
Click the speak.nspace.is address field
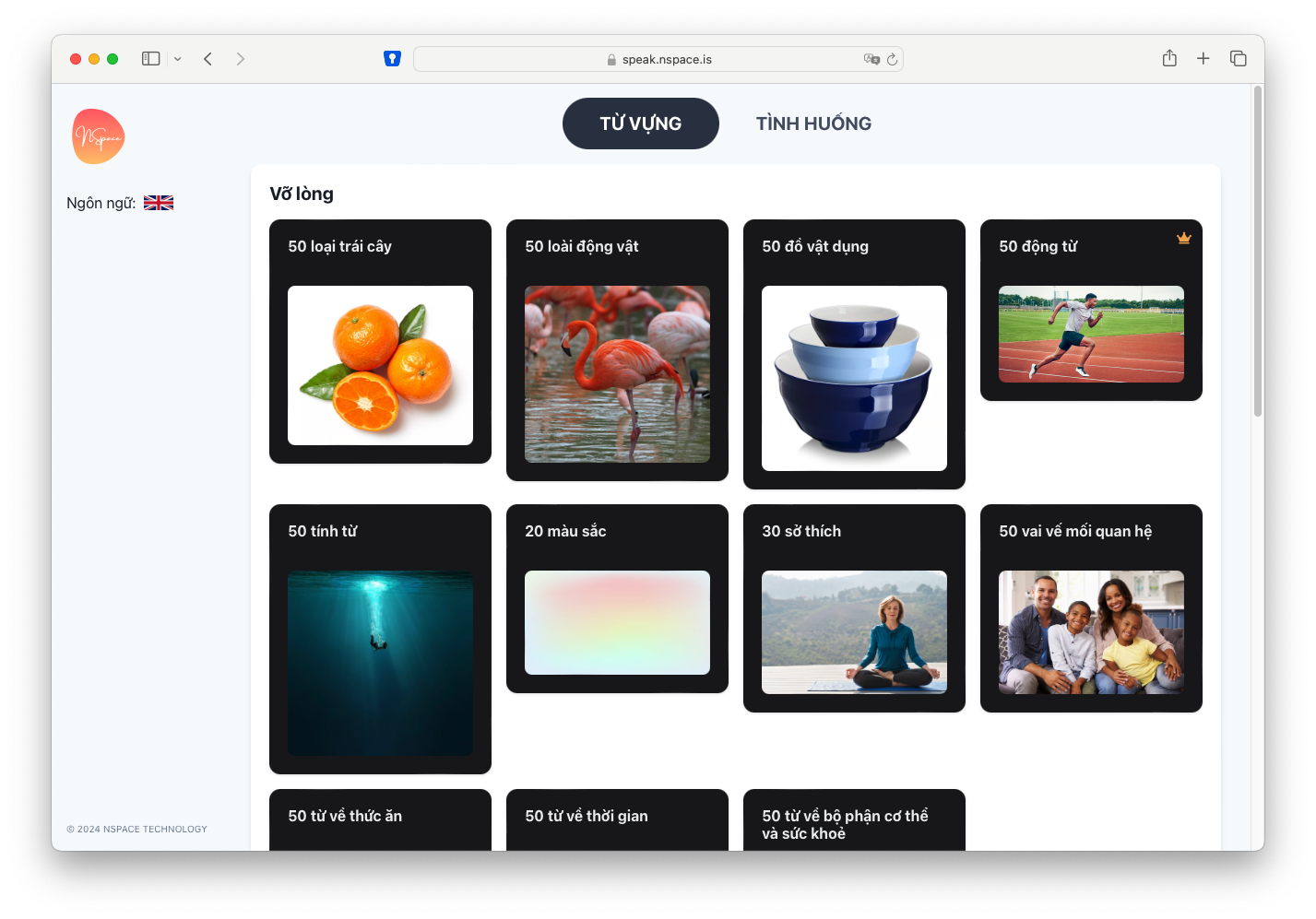[658, 59]
